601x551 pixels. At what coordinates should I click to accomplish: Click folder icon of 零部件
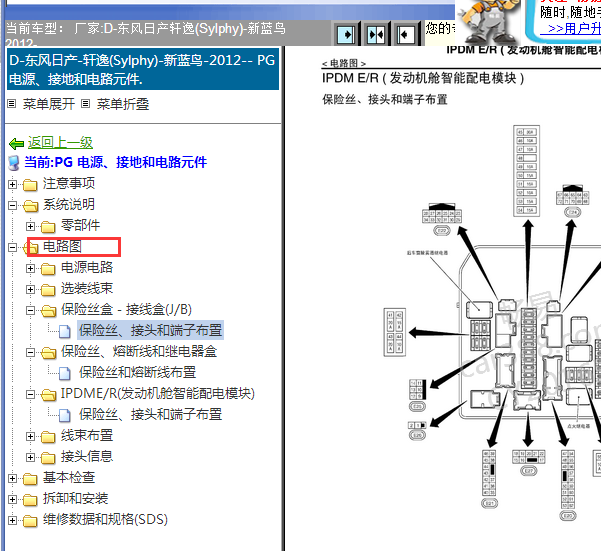point(48,227)
